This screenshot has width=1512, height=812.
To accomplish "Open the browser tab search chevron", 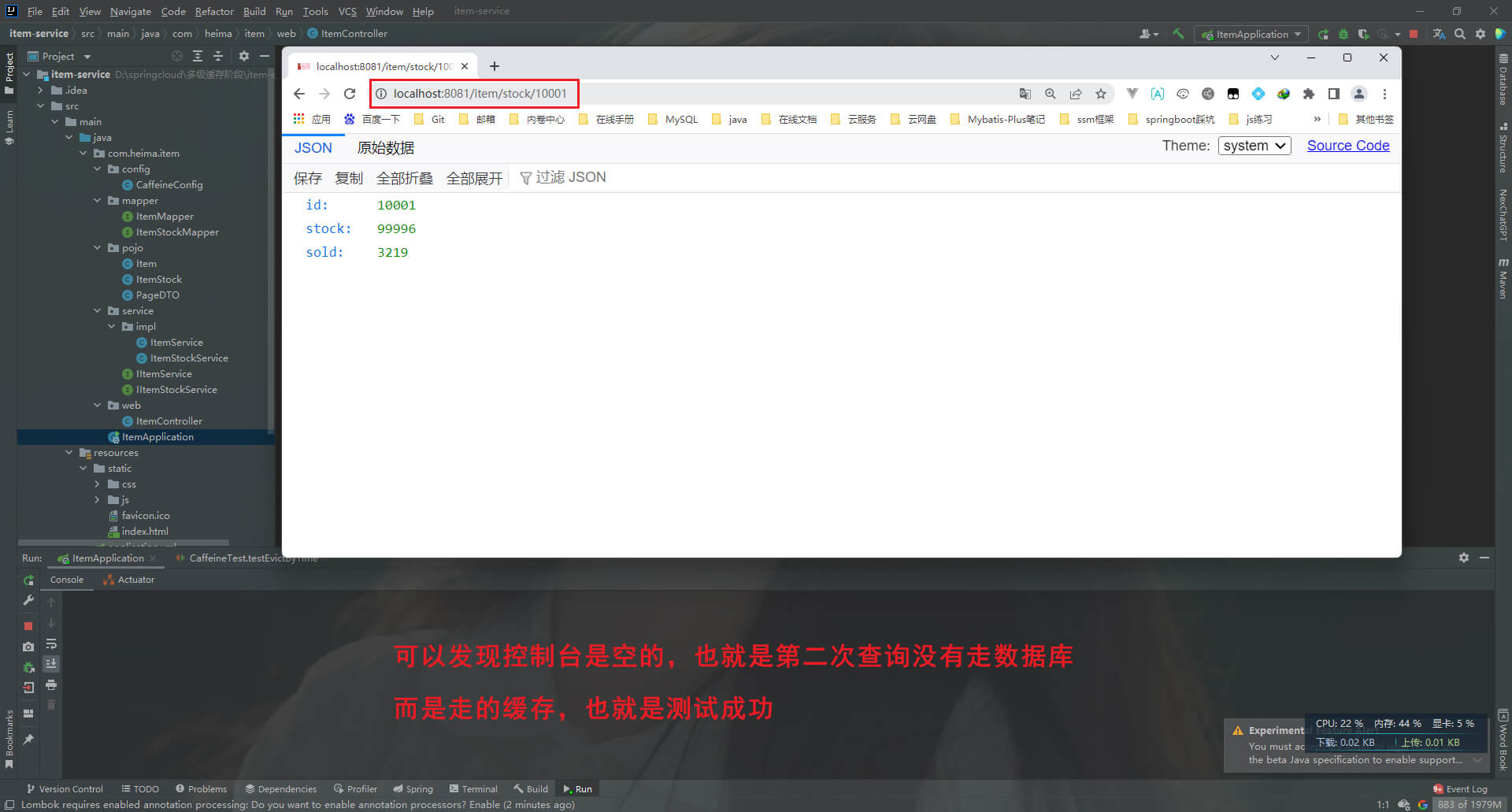I will point(1275,57).
